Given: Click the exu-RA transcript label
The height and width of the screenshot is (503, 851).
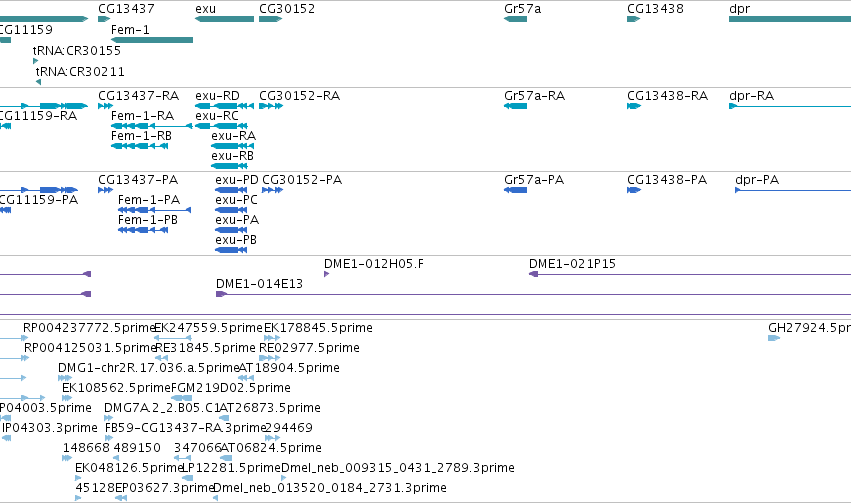Looking at the screenshot, I should (x=233, y=136).
